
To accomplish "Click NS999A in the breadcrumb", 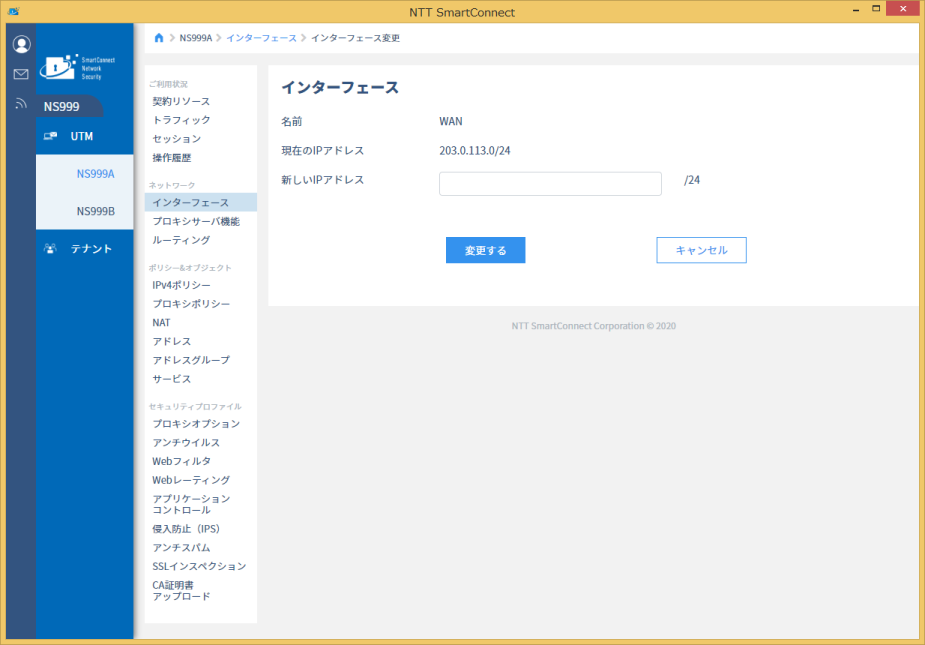I will point(195,38).
